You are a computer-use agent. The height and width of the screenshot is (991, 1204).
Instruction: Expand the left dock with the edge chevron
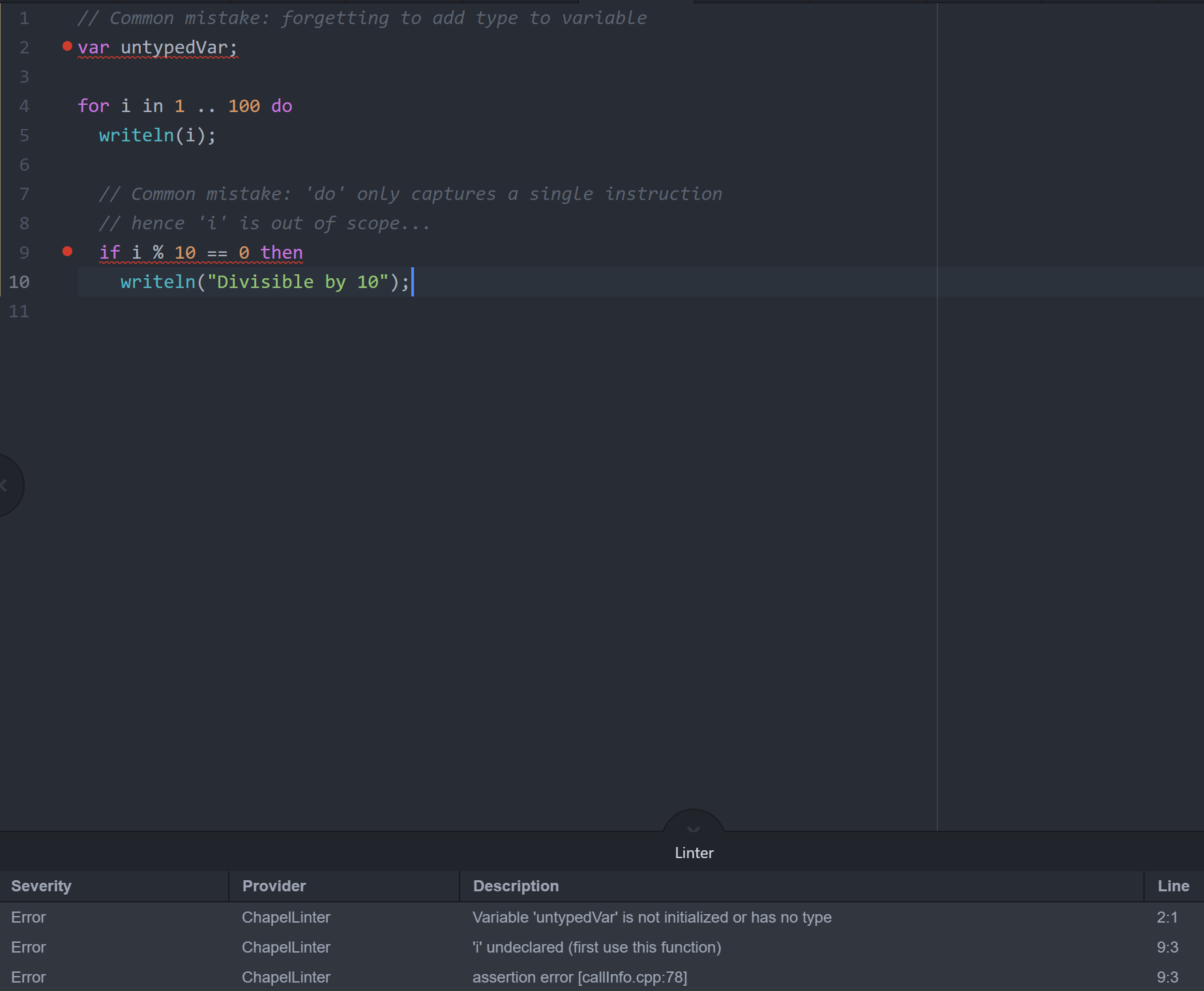coord(5,485)
